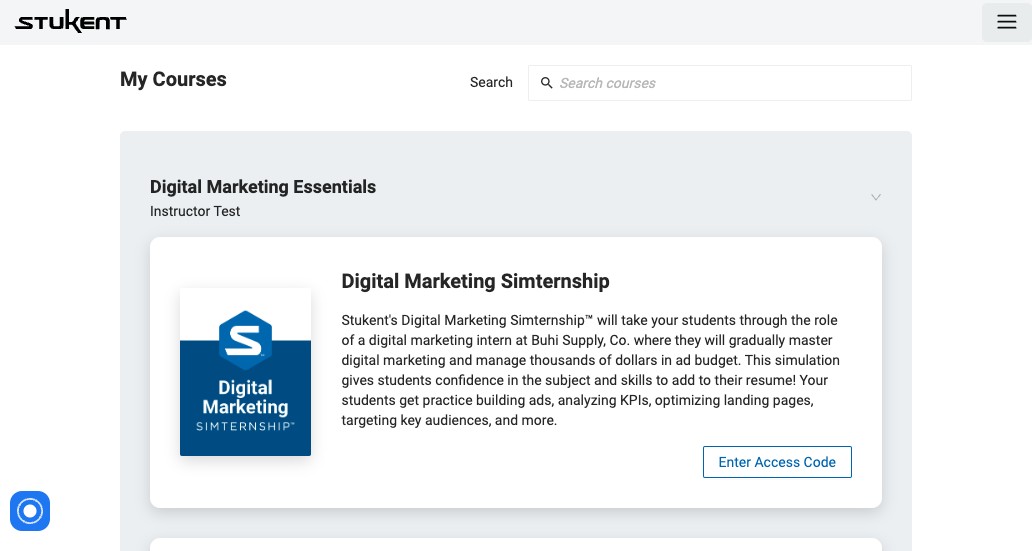Click the empty top header bar
This screenshot has height=551, width=1032.
point(550,22)
